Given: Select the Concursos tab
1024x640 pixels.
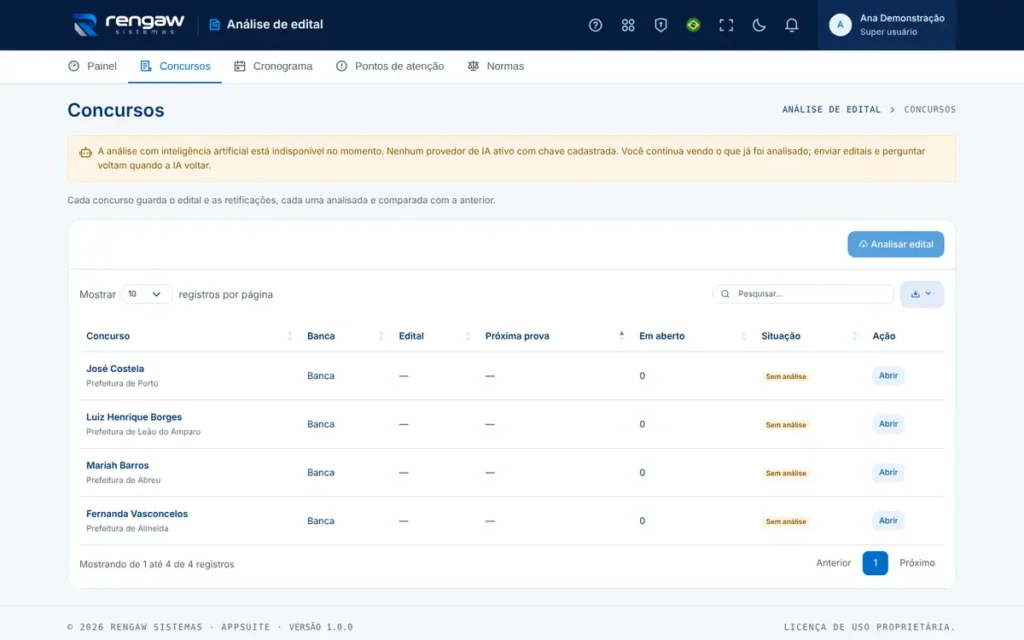Looking at the screenshot, I should 175,66.
